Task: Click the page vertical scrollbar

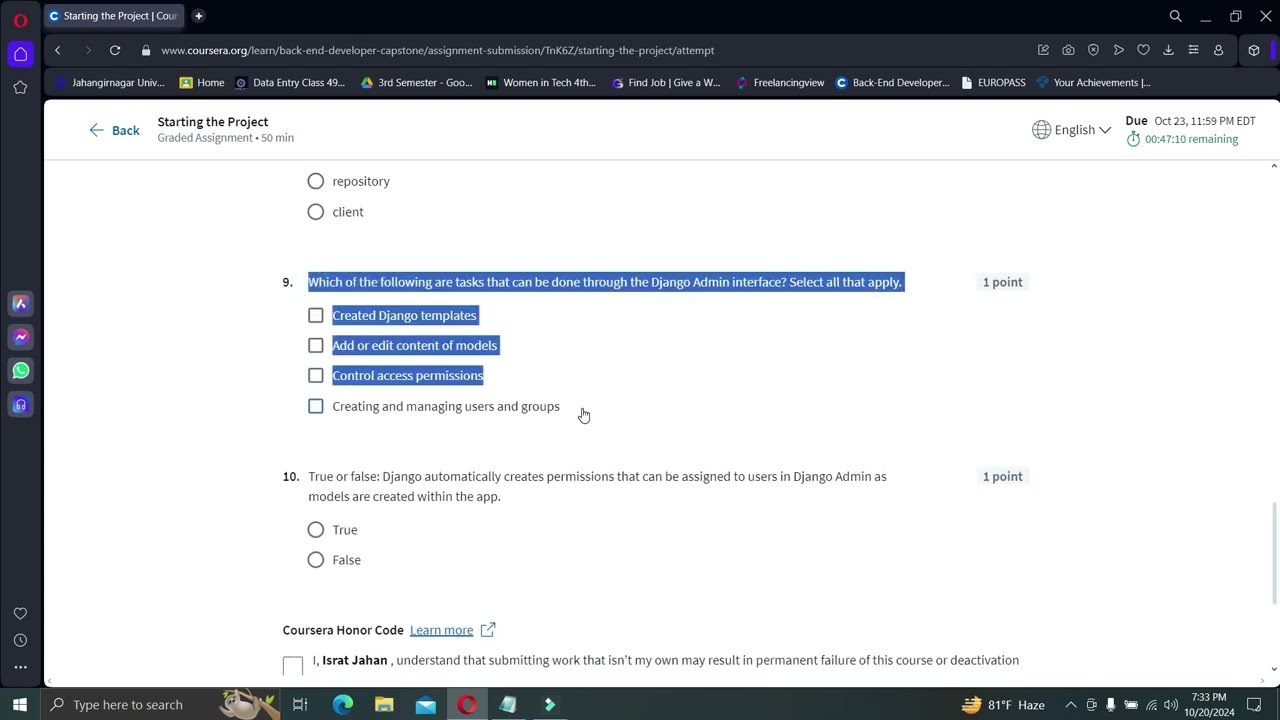Action: click(1273, 553)
